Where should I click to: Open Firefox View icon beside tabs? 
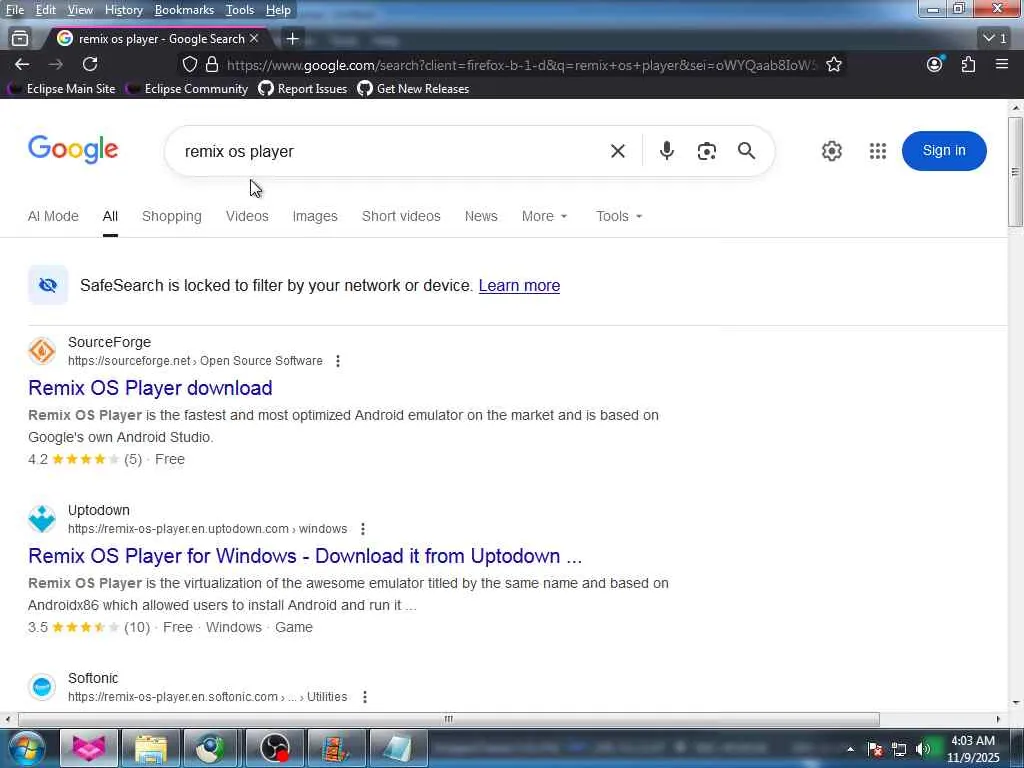click(x=20, y=39)
